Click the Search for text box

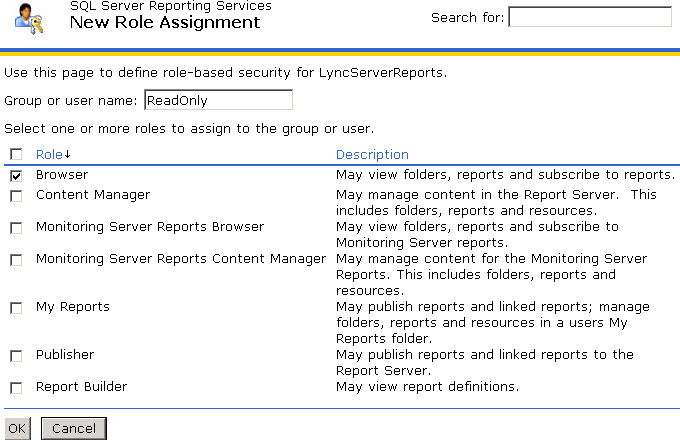590,17
